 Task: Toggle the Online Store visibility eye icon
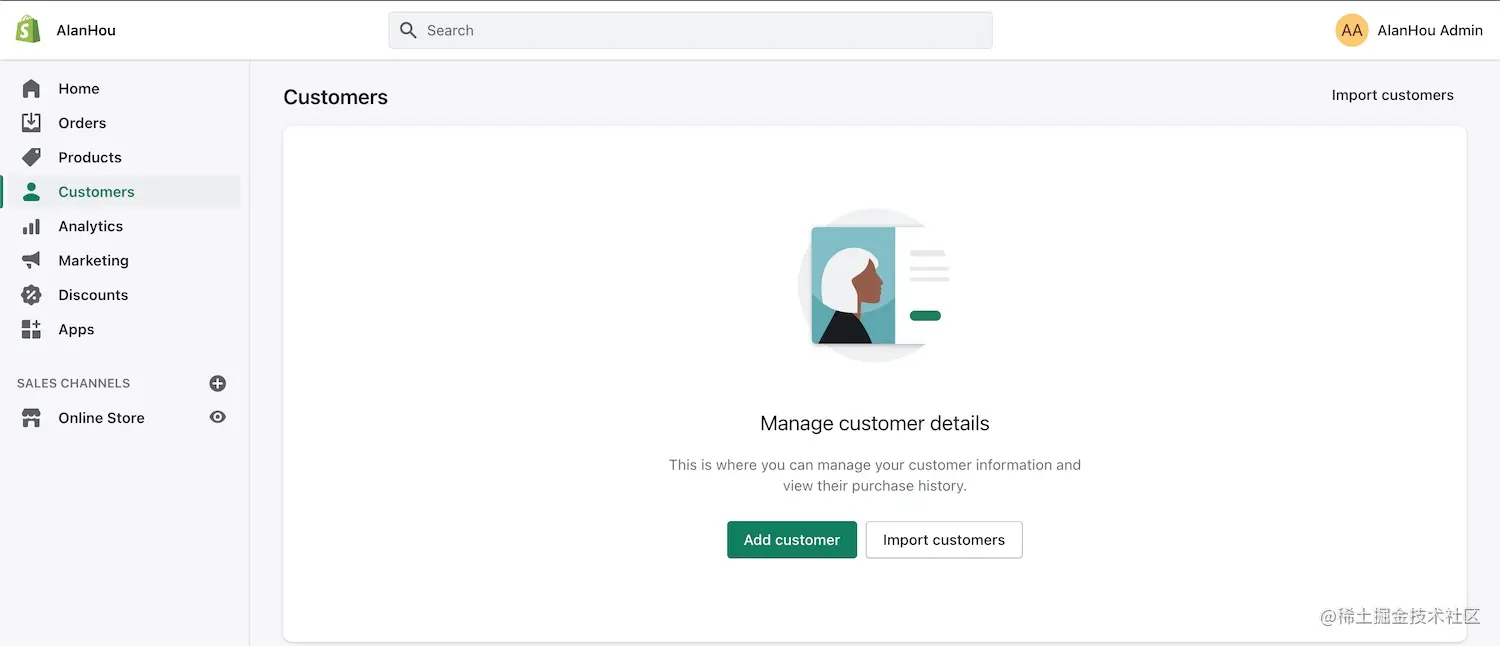click(x=218, y=417)
